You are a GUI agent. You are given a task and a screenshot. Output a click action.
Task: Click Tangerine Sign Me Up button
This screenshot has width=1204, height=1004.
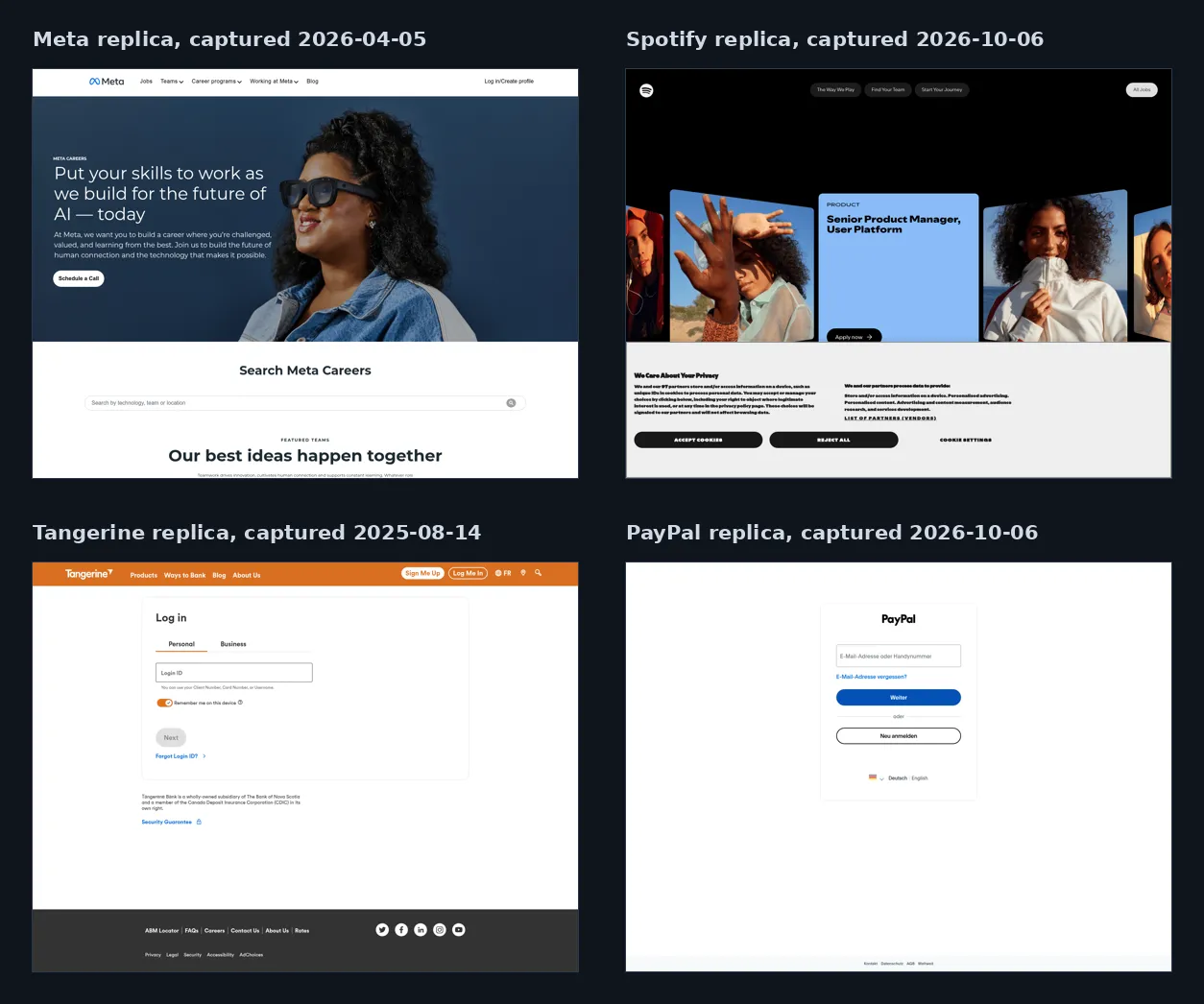tap(422, 573)
